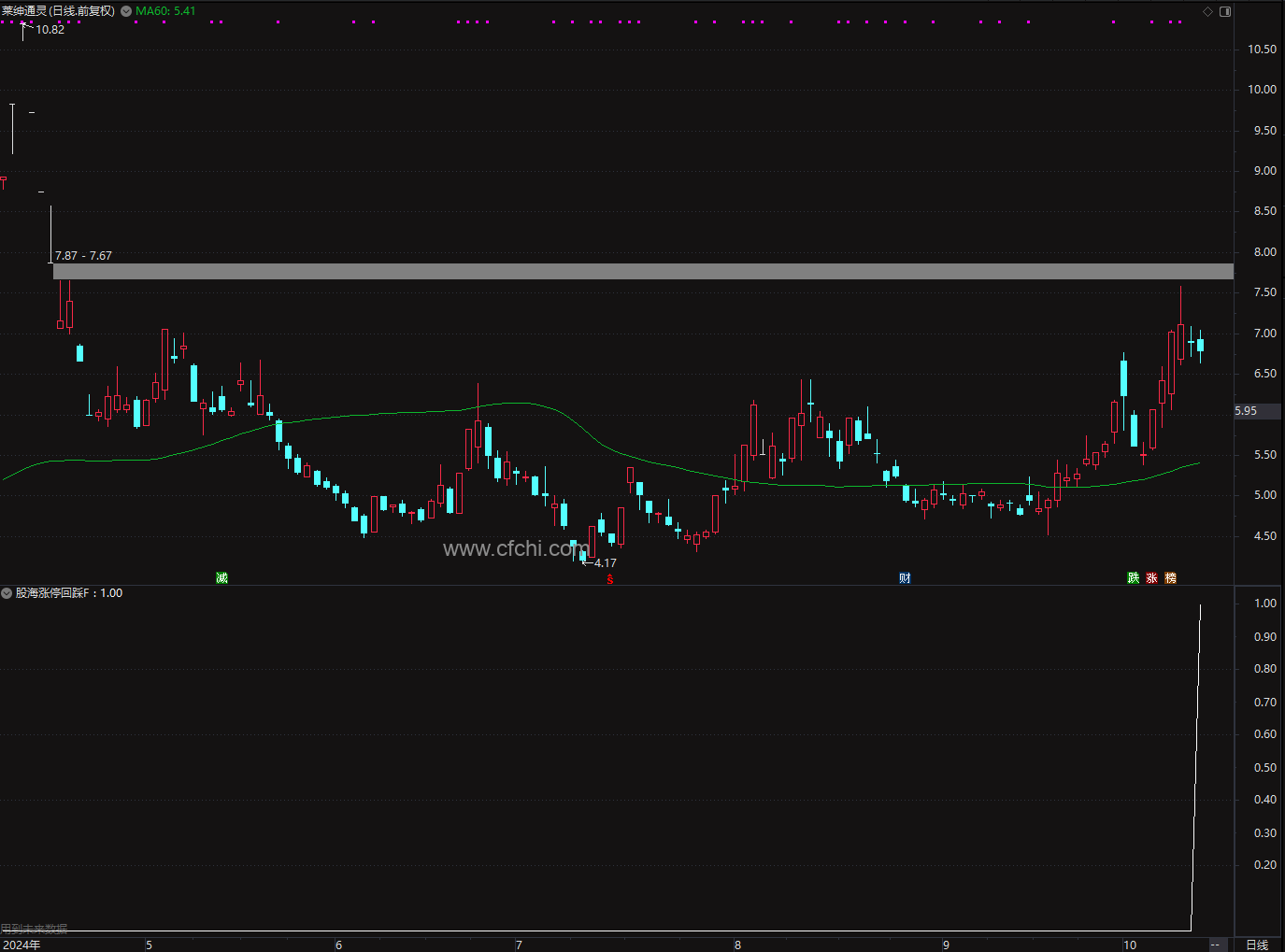Click the red $ dividend marker
This screenshot has width=1285, height=952.
click(610, 579)
